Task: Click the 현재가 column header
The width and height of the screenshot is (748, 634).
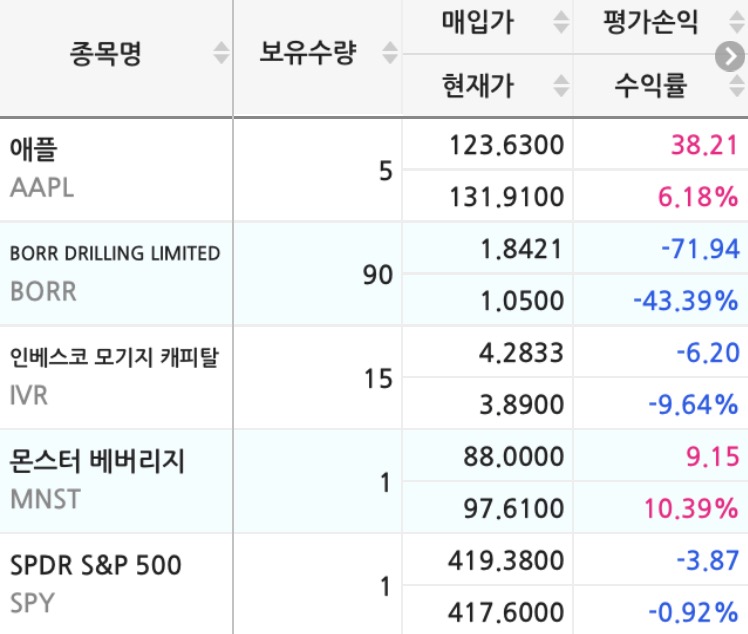Action: (478, 86)
